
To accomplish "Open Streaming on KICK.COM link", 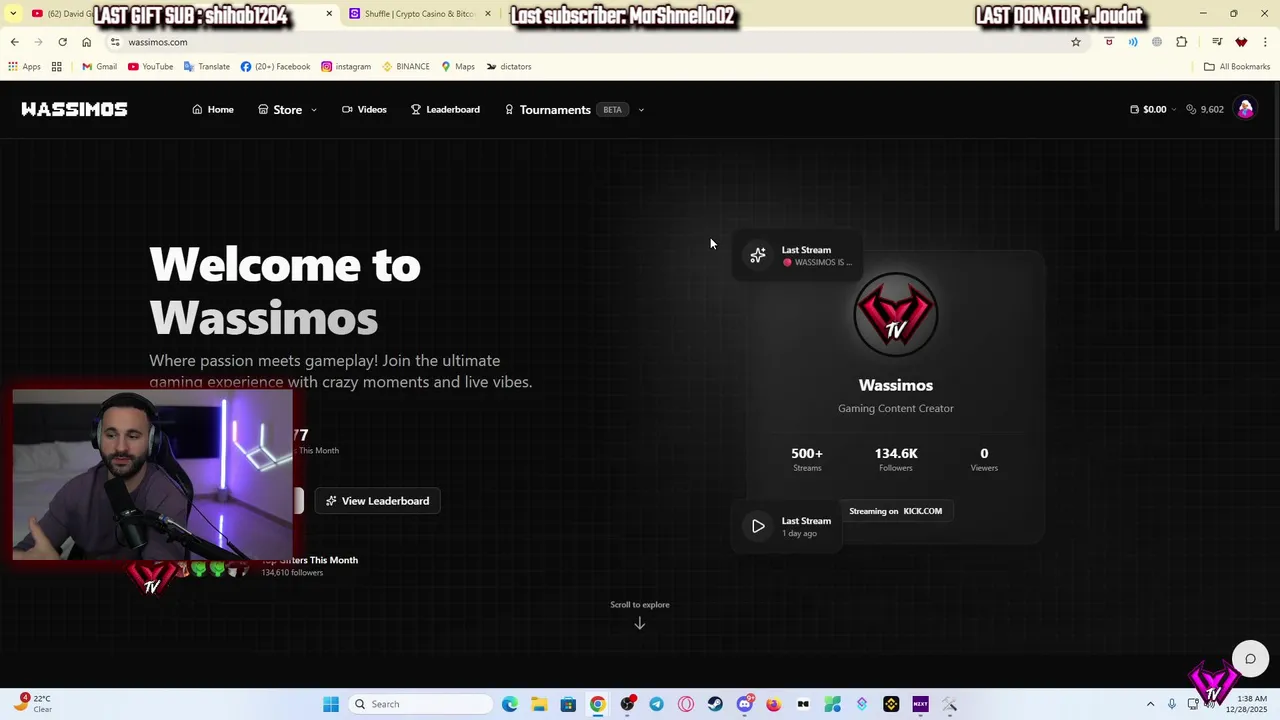I will tap(895, 511).
